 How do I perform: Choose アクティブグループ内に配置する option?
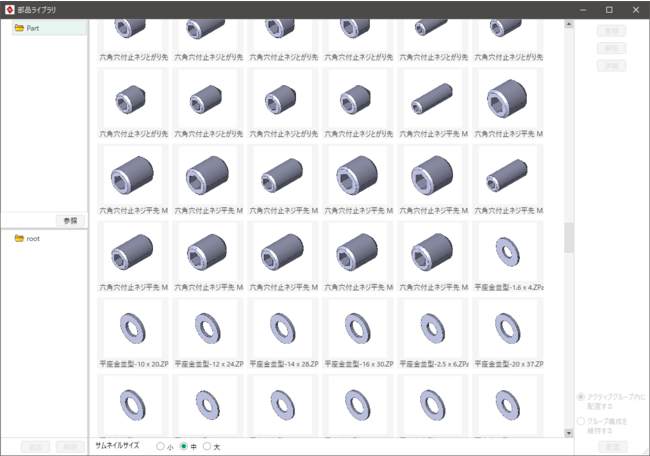(x=581, y=397)
